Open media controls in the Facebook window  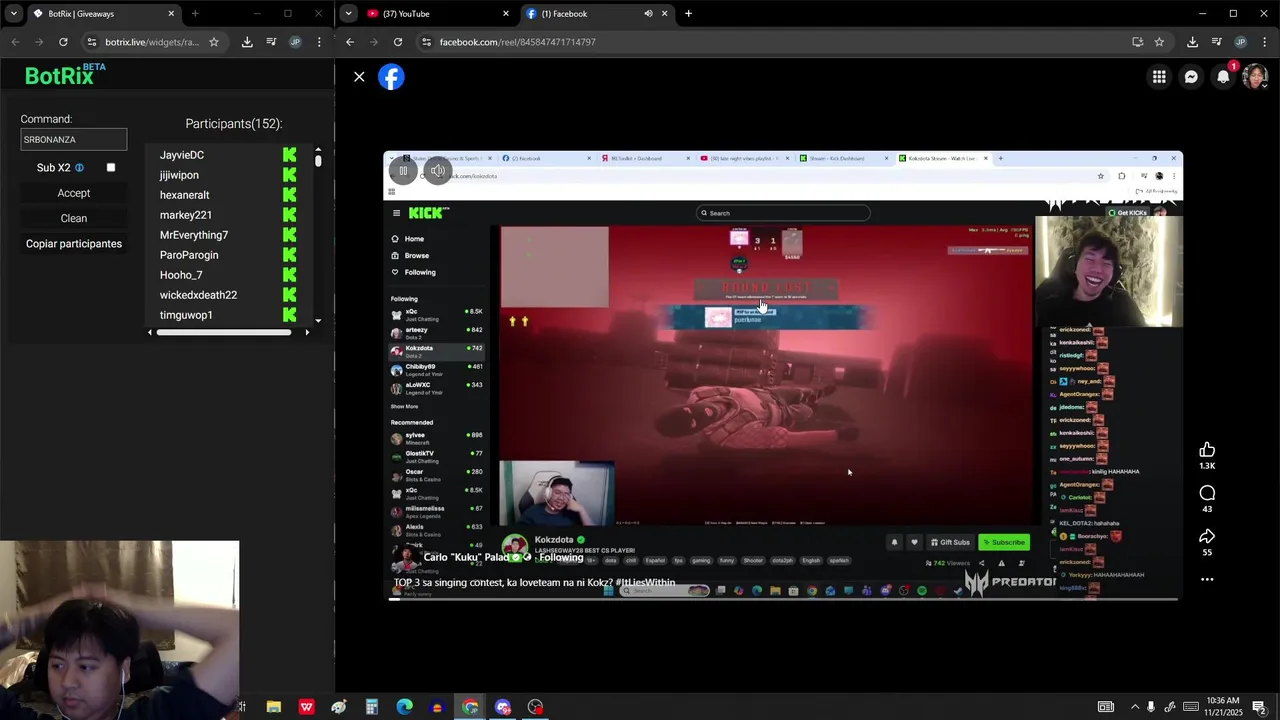click(1216, 42)
